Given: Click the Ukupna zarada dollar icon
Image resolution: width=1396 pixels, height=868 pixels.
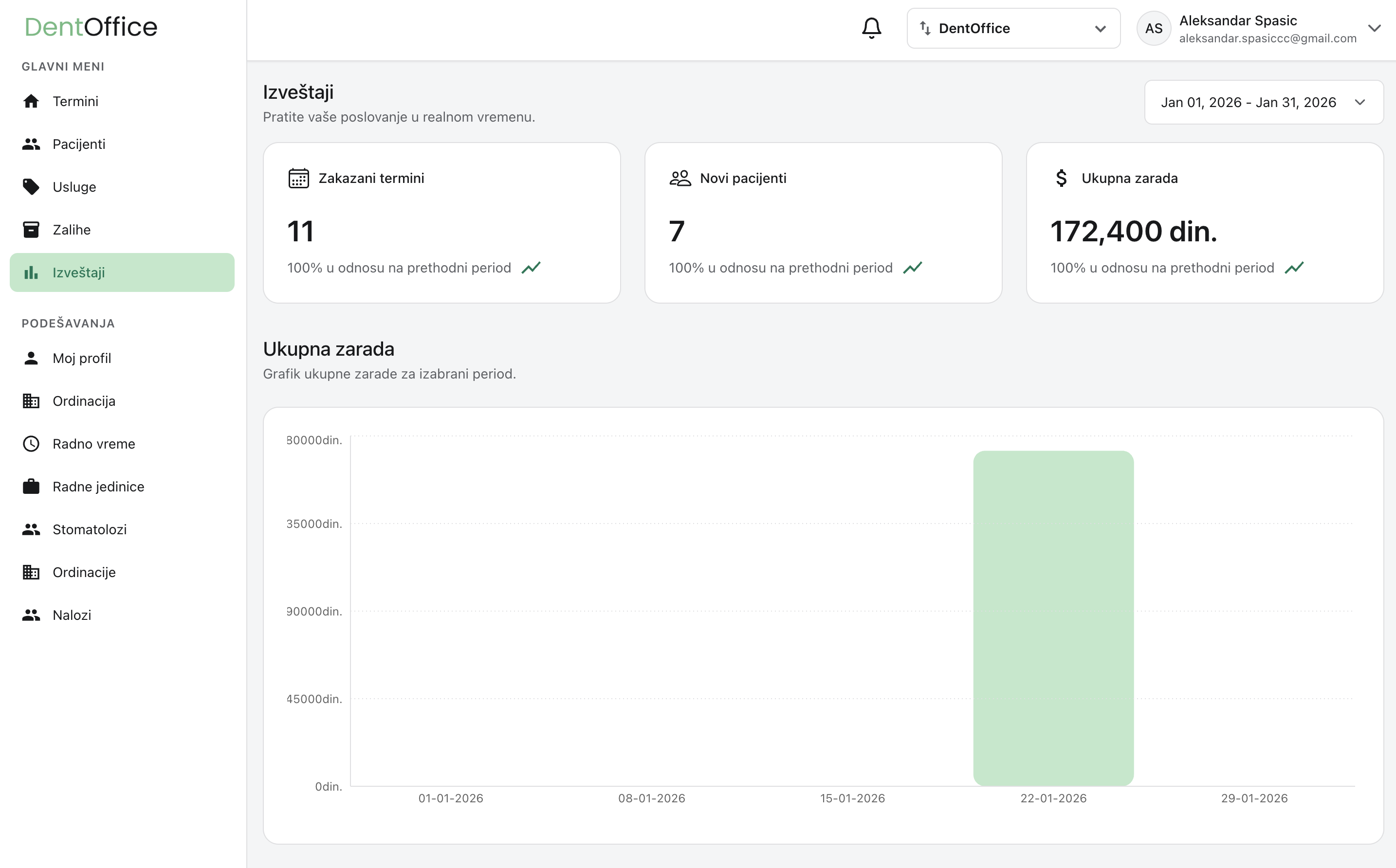Looking at the screenshot, I should [x=1061, y=178].
